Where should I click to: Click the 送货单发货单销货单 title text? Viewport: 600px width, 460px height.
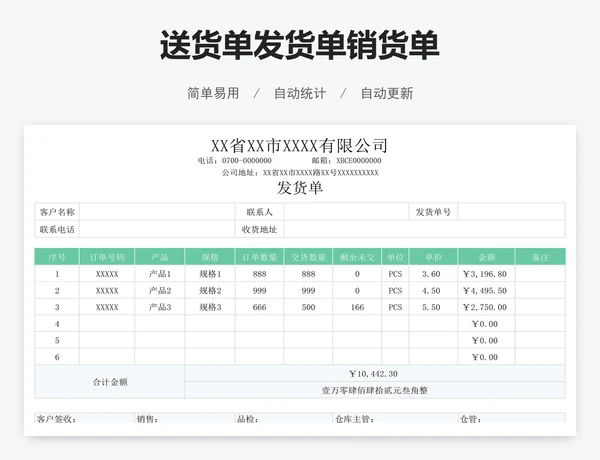[299, 46]
